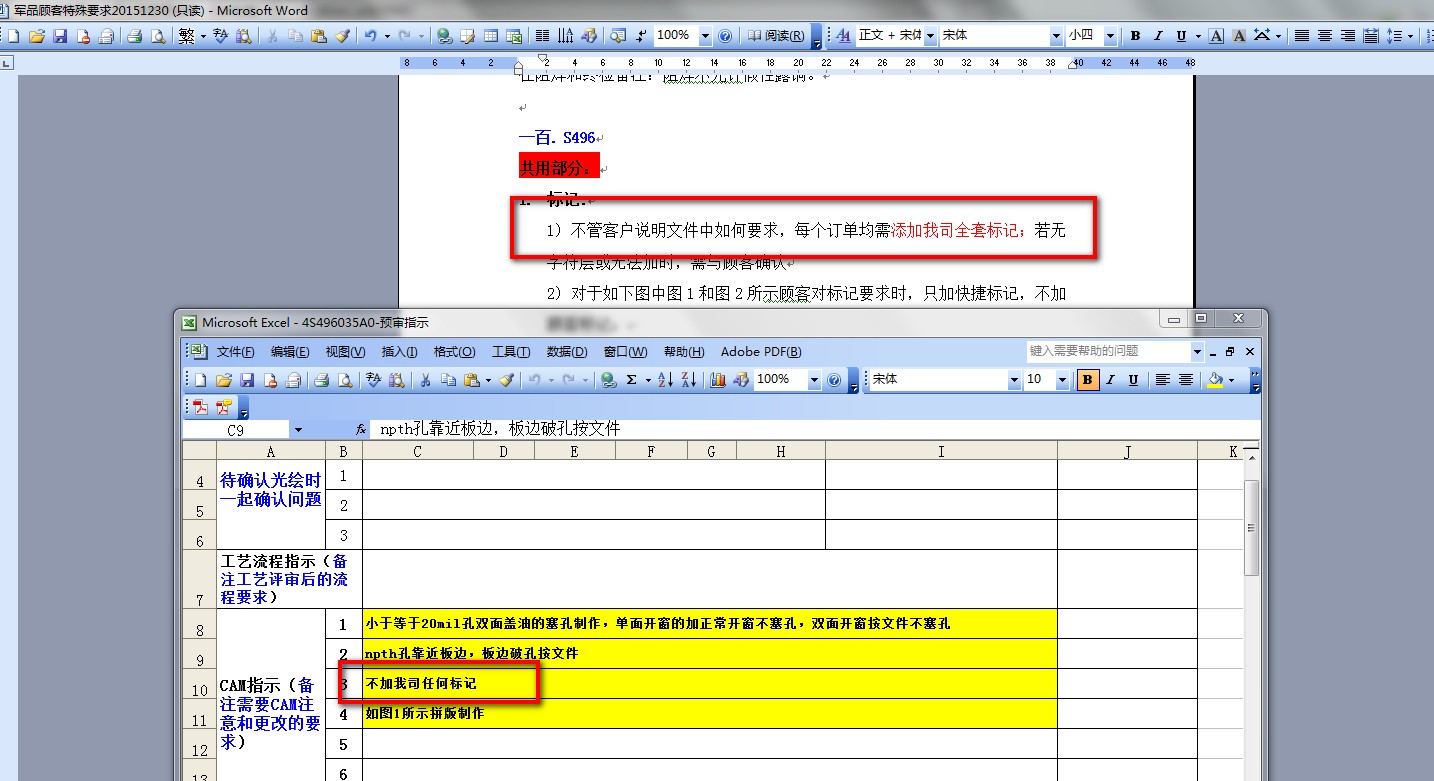Click Insert Hyperlink globe icon in Word toolbar
This screenshot has height=781, width=1434.
(x=444, y=36)
